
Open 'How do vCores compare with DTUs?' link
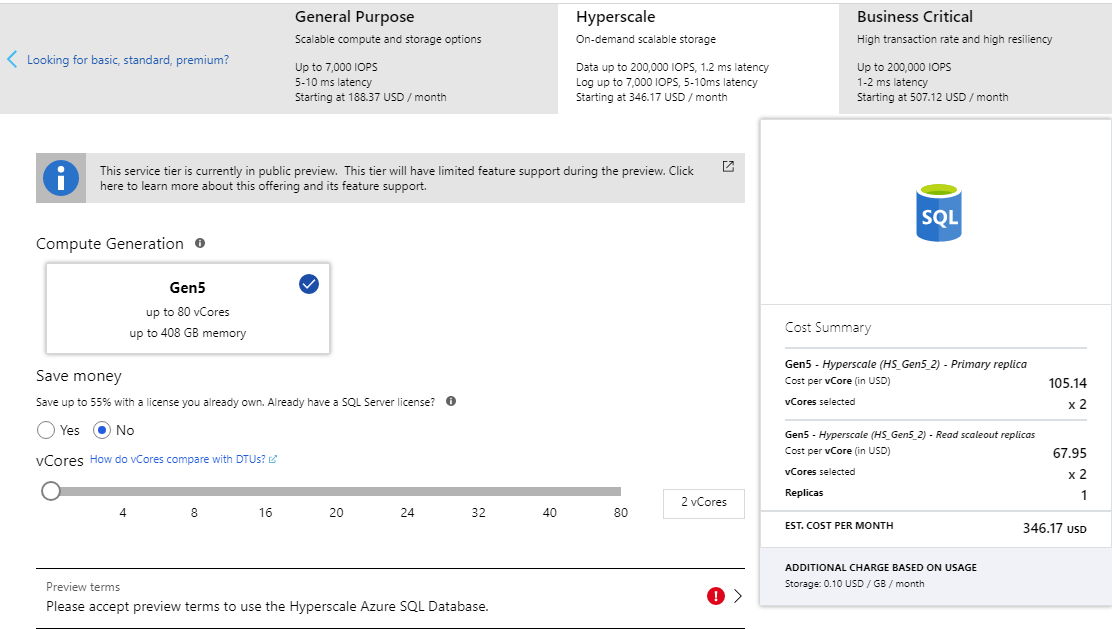(183, 459)
